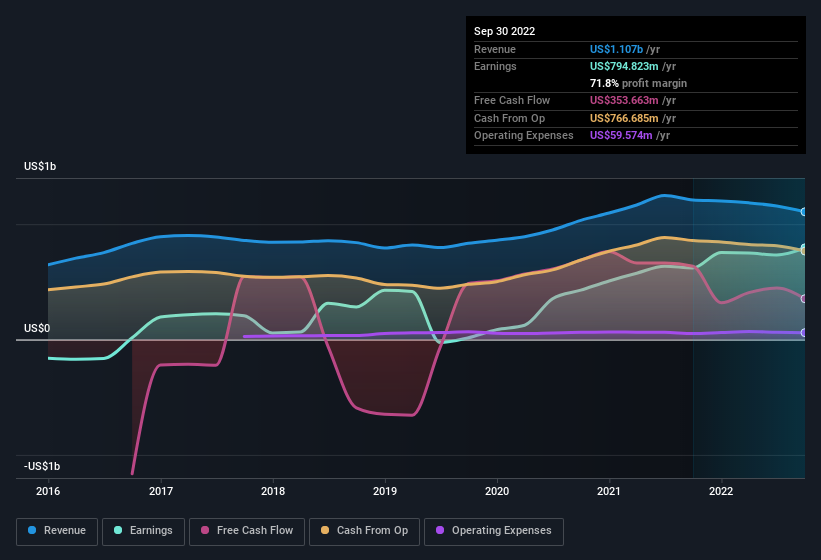This screenshot has height=560, width=821.
Task: Click the US$353.663m free cash flow value
Action: click(x=624, y=100)
